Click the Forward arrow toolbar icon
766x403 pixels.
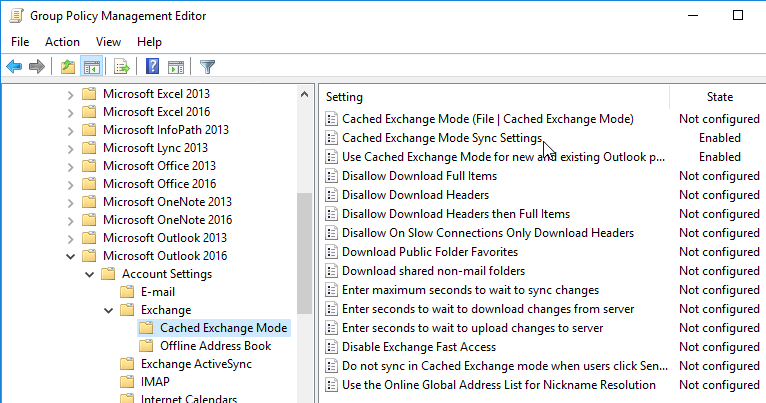point(37,66)
